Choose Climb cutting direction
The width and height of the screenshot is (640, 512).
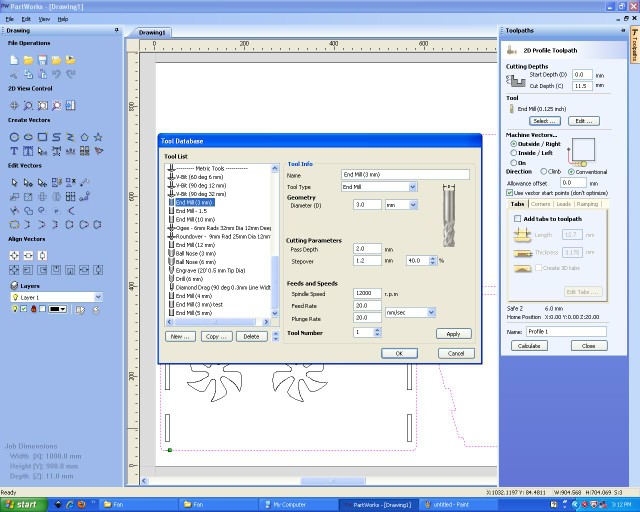[544, 171]
